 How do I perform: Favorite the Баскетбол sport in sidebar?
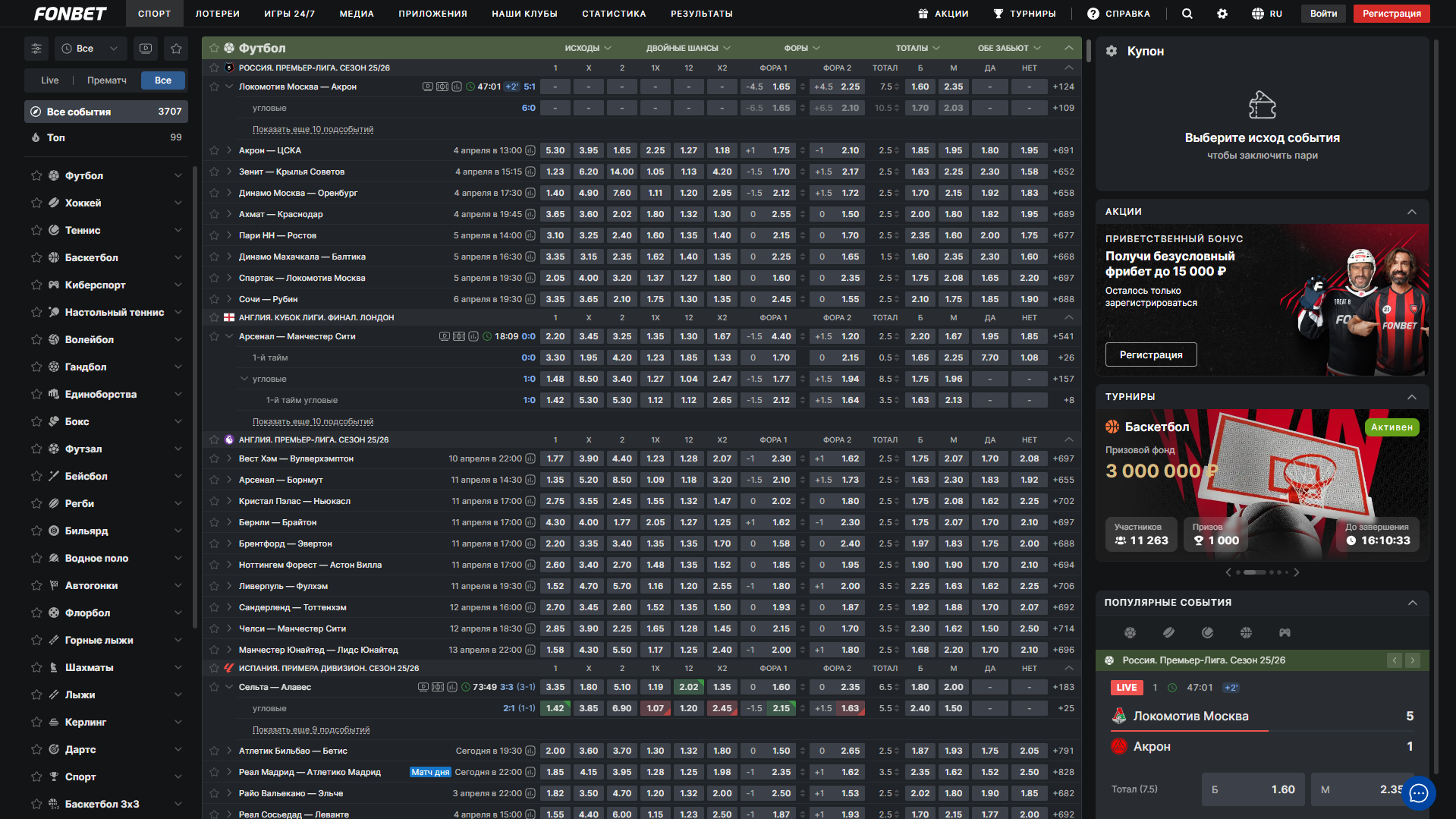[36, 257]
